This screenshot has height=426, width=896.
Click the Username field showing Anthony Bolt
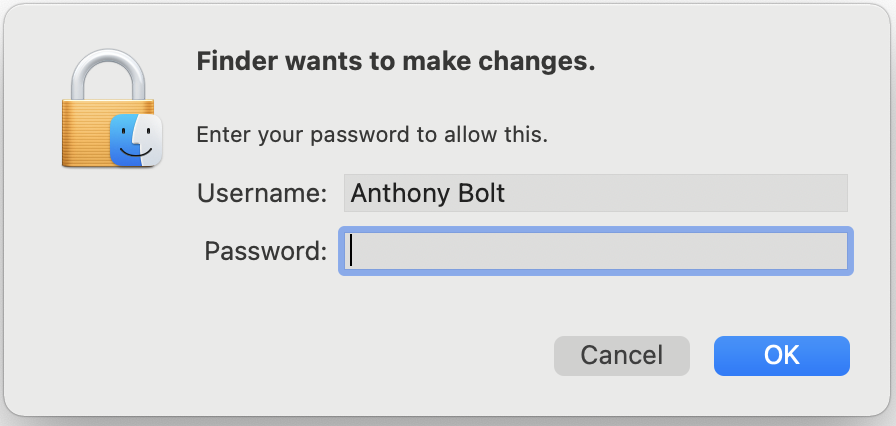(596, 193)
